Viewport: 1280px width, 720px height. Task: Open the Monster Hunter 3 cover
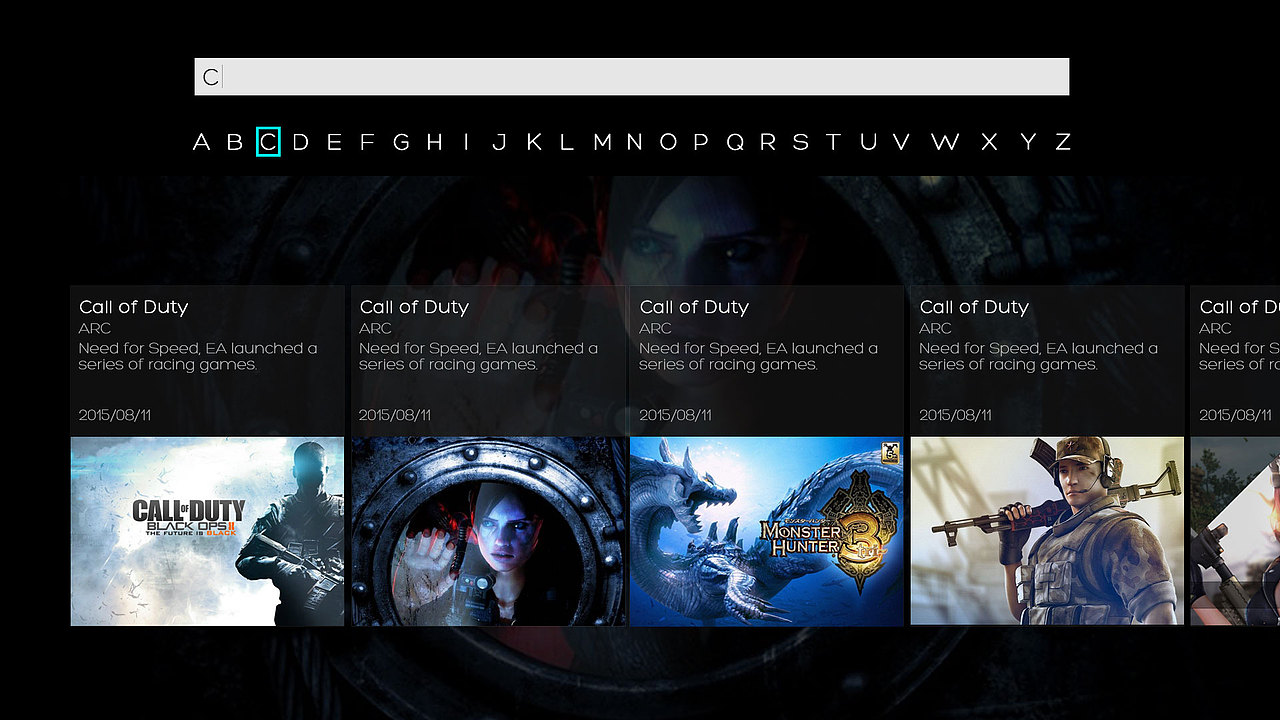[767, 531]
